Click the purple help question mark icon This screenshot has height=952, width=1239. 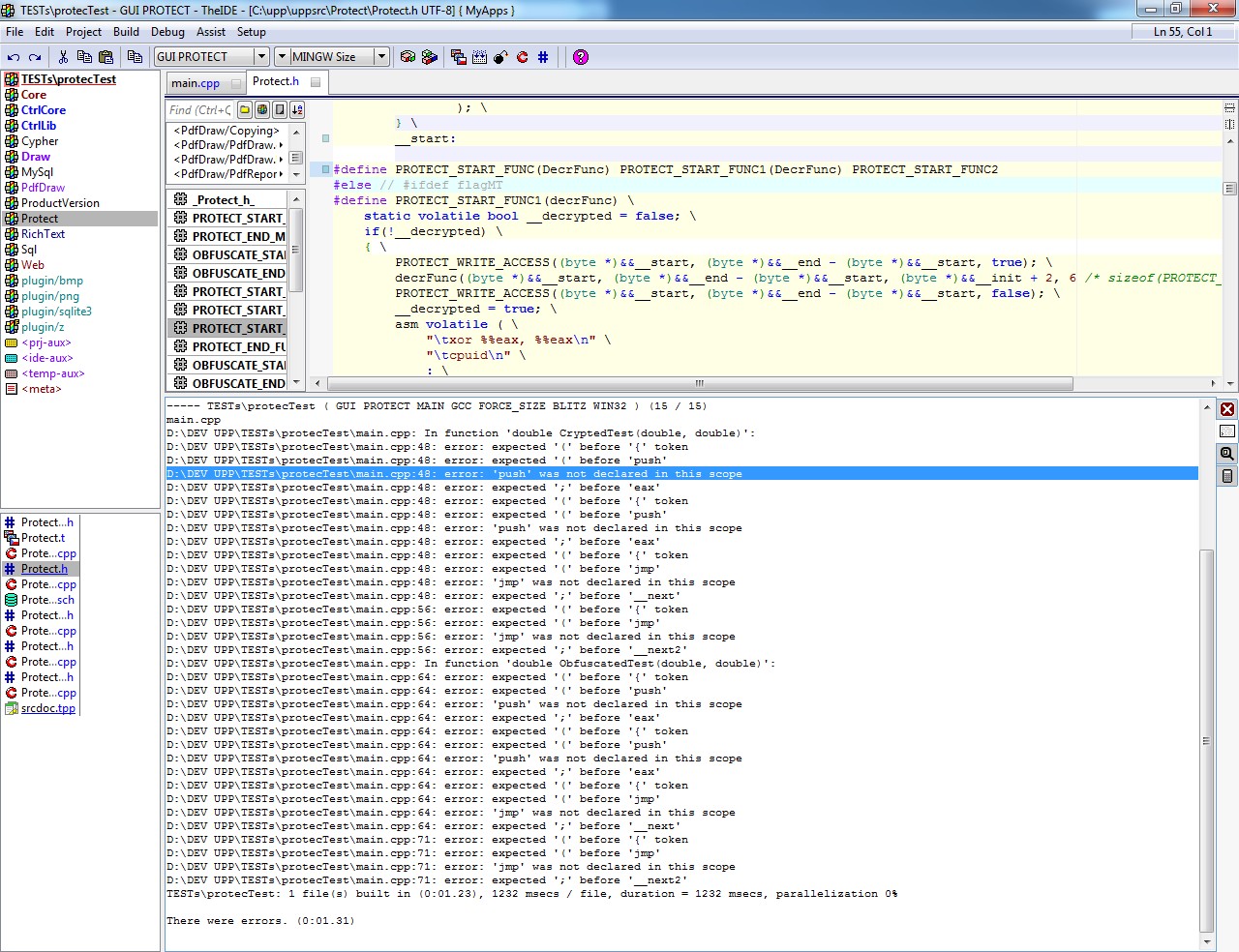tap(580, 57)
